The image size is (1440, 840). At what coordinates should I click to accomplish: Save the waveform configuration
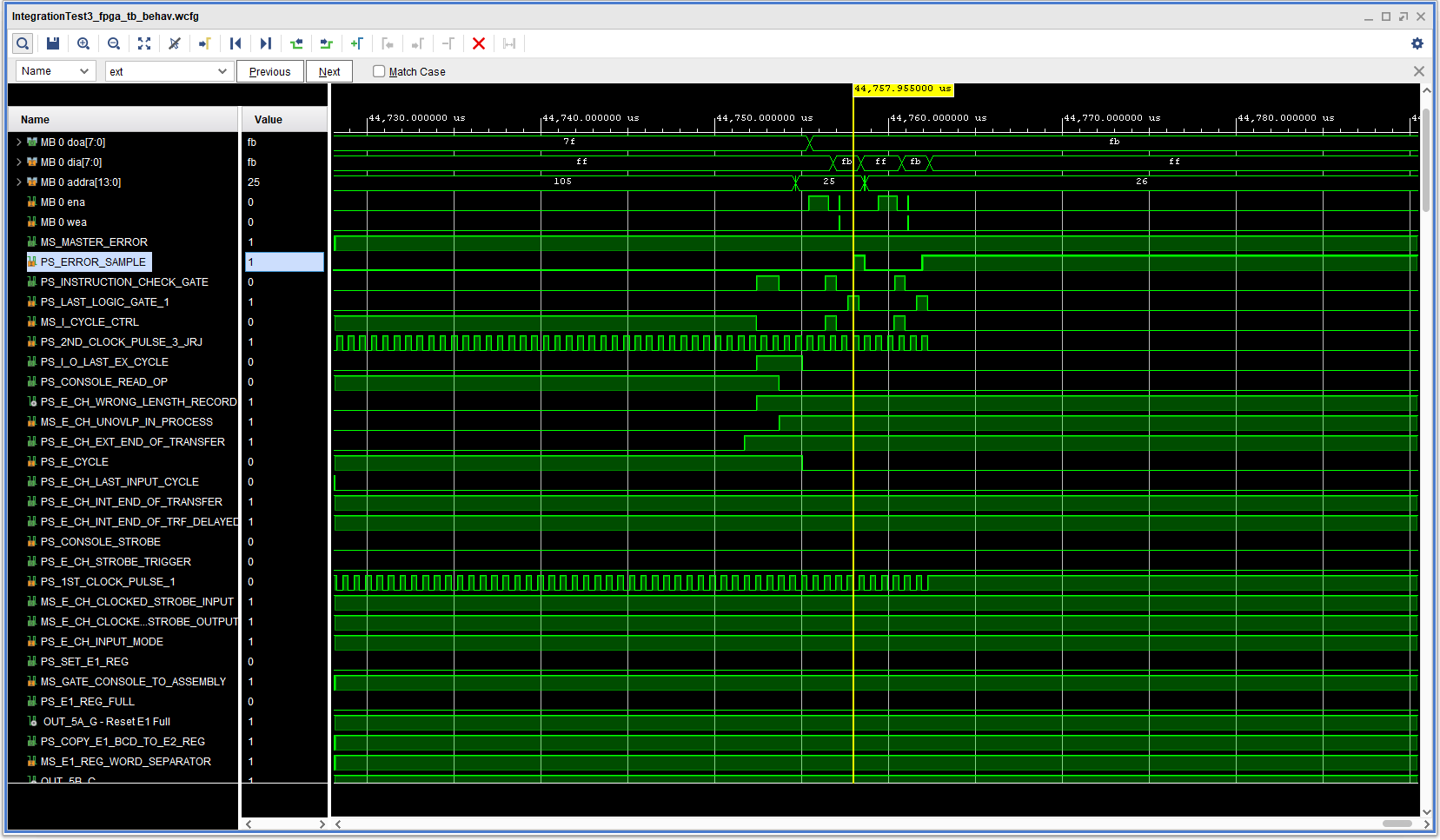click(x=52, y=43)
